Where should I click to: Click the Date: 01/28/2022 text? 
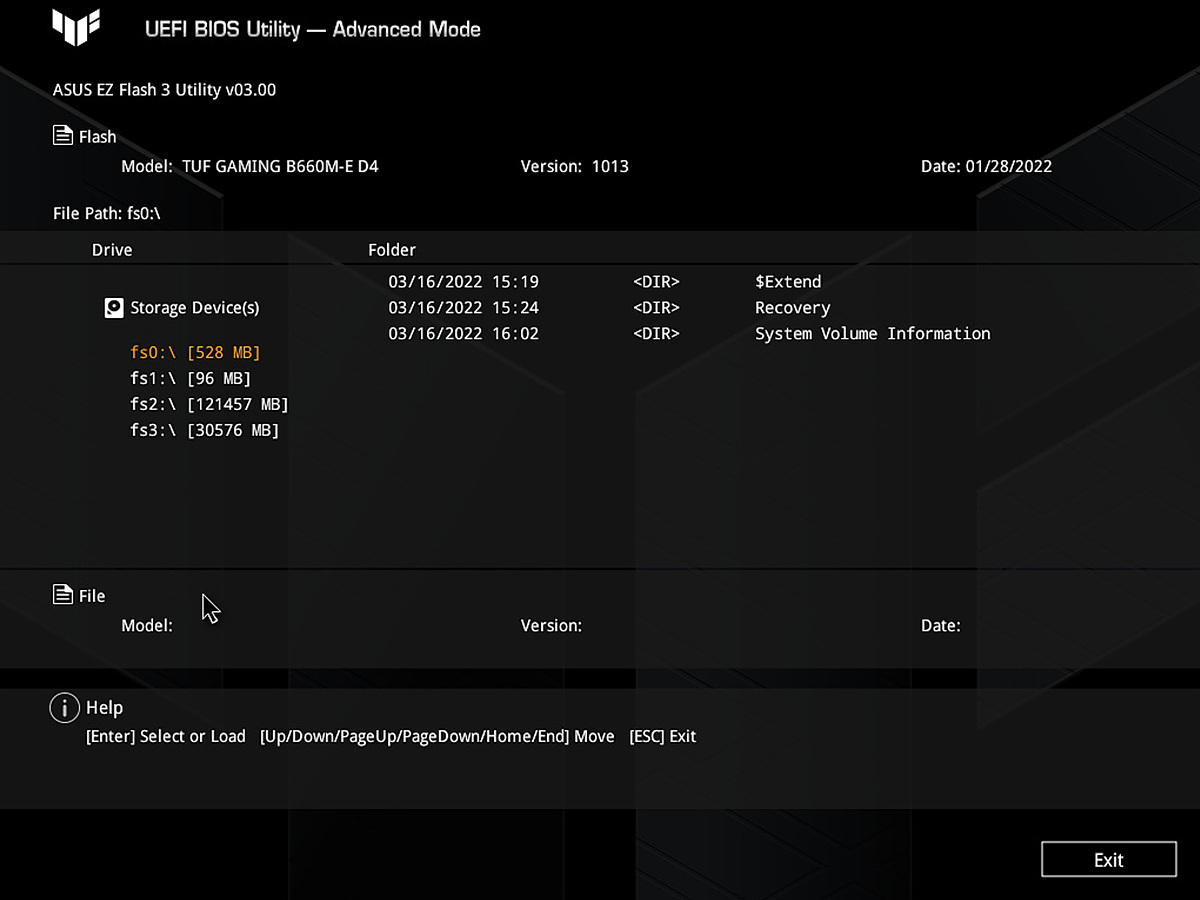coord(986,166)
